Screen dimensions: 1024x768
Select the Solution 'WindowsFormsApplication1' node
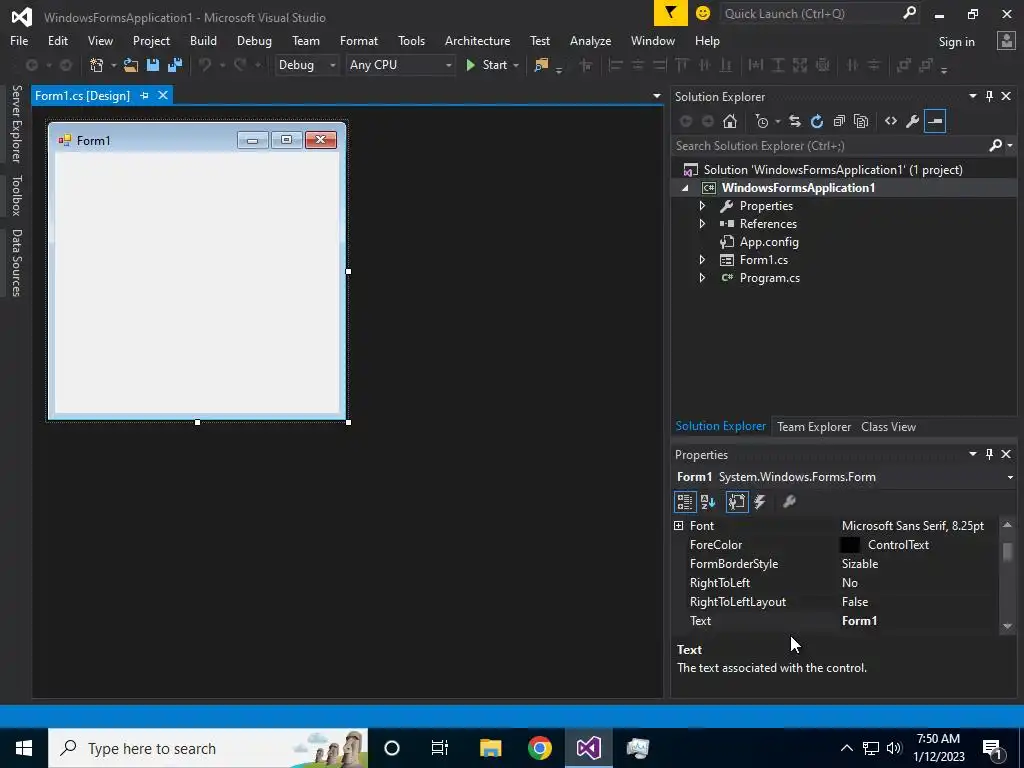pyautogui.click(x=833, y=170)
